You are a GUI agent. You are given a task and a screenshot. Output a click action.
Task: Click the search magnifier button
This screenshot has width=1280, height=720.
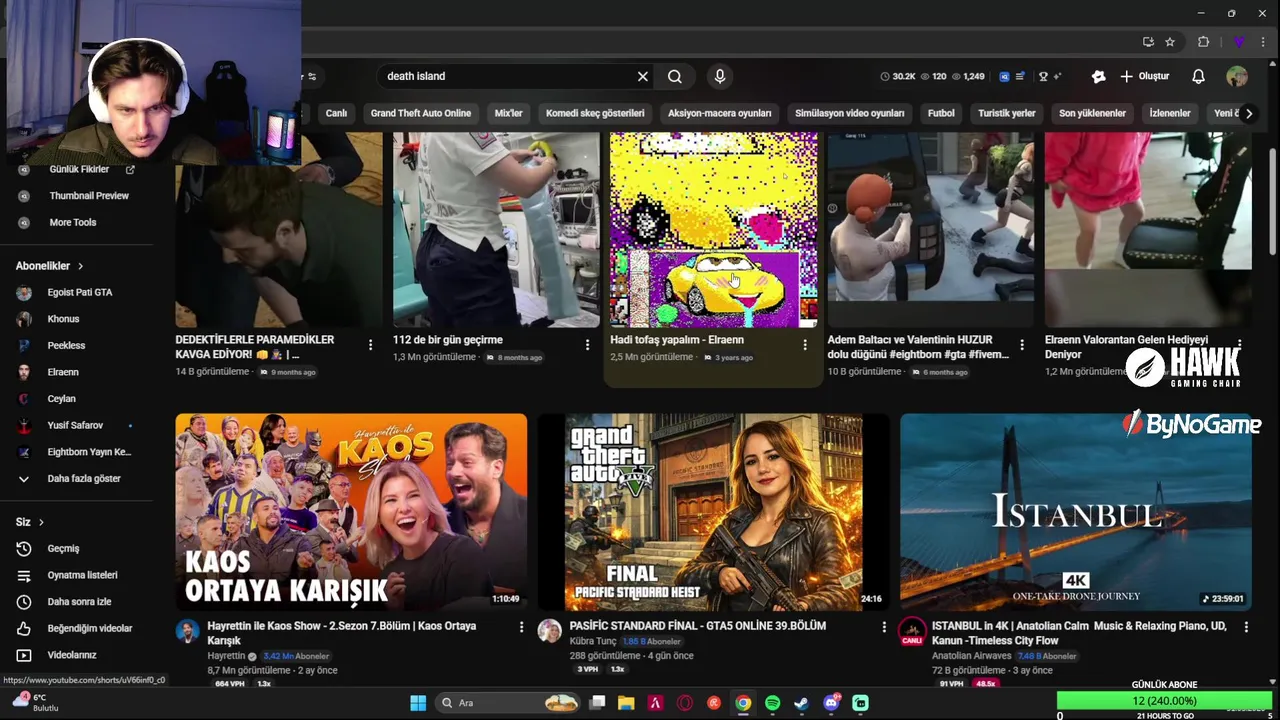pyautogui.click(x=675, y=76)
